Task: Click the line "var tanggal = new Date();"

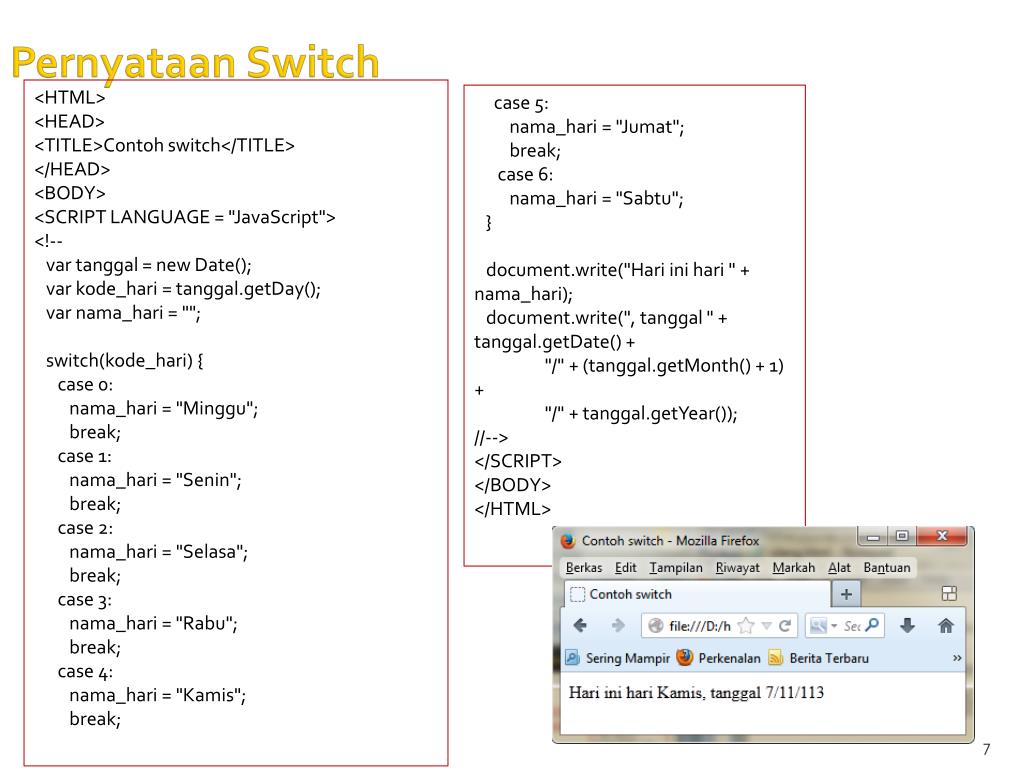Action: pos(148,265)
